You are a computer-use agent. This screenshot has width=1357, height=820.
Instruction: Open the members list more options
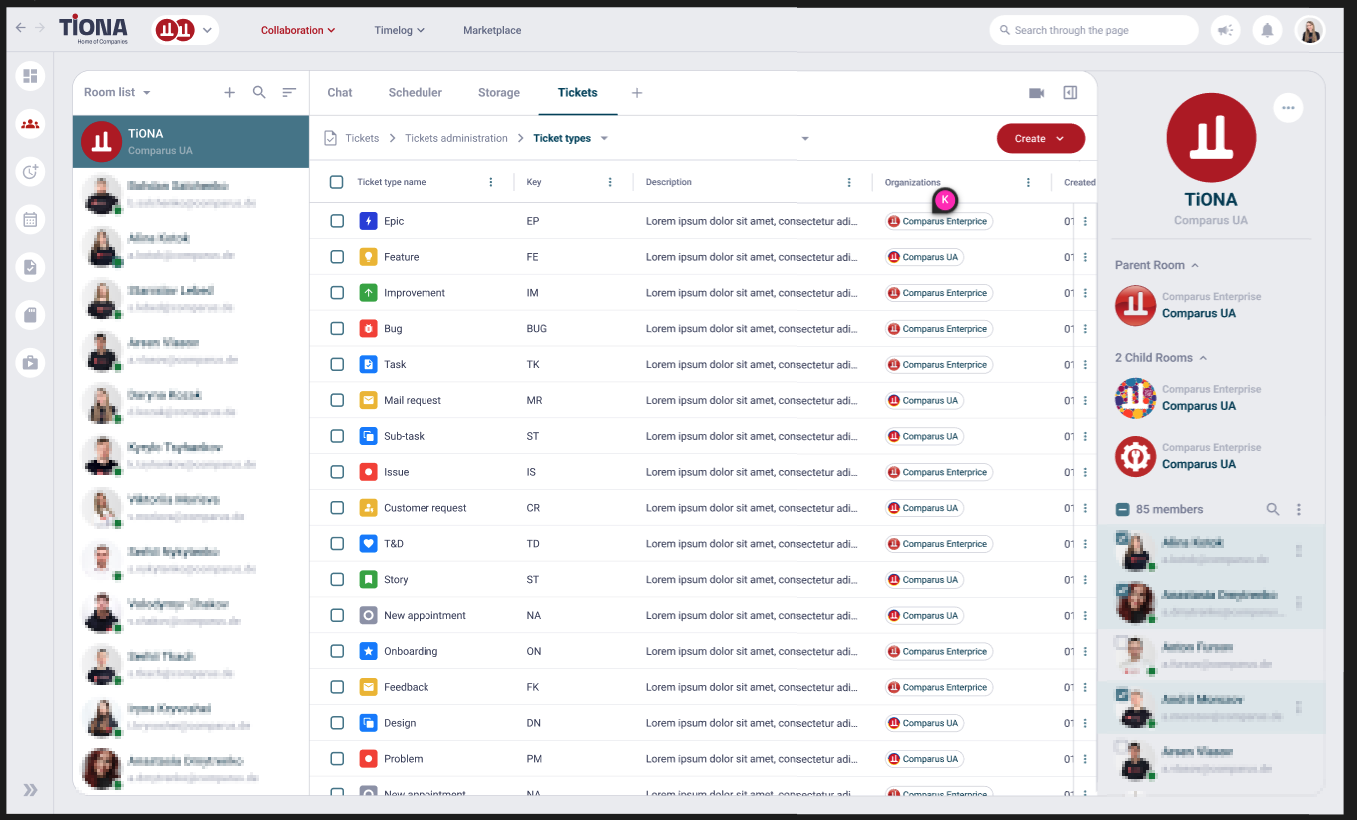[x=1299, y=509]
